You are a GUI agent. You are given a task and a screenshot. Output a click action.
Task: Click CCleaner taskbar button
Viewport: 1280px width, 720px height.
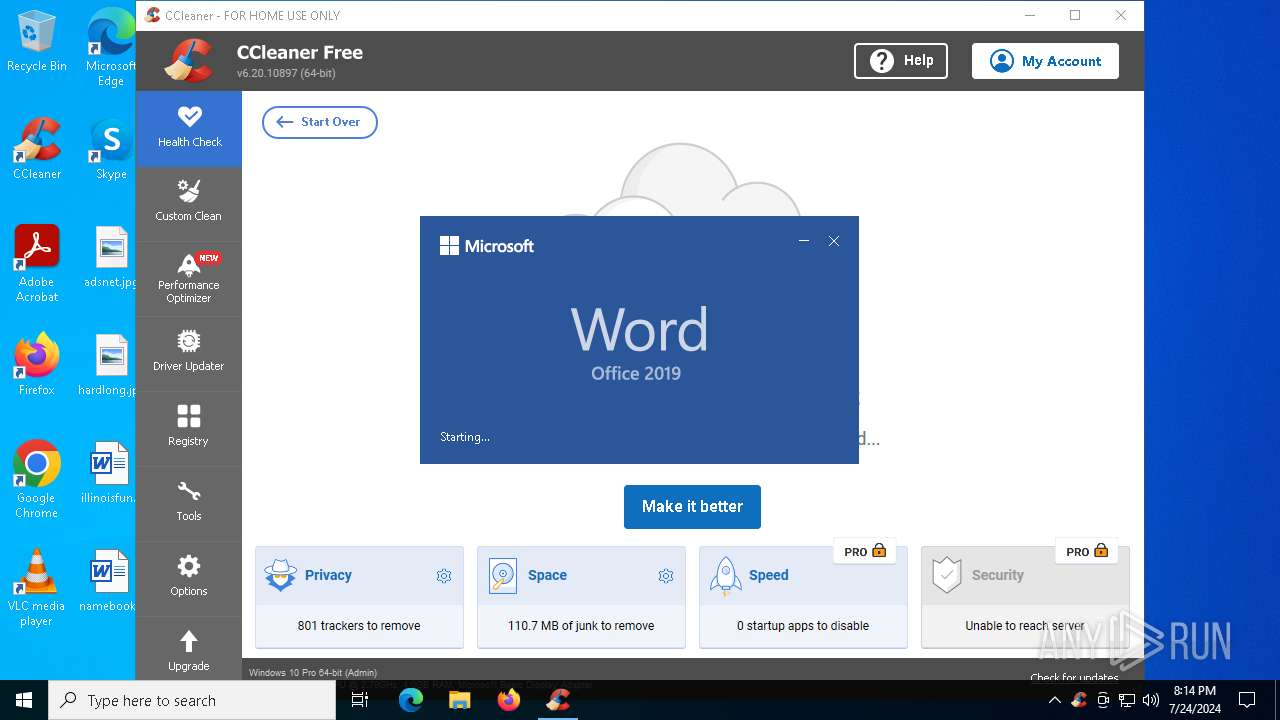[x=557, y=700]
